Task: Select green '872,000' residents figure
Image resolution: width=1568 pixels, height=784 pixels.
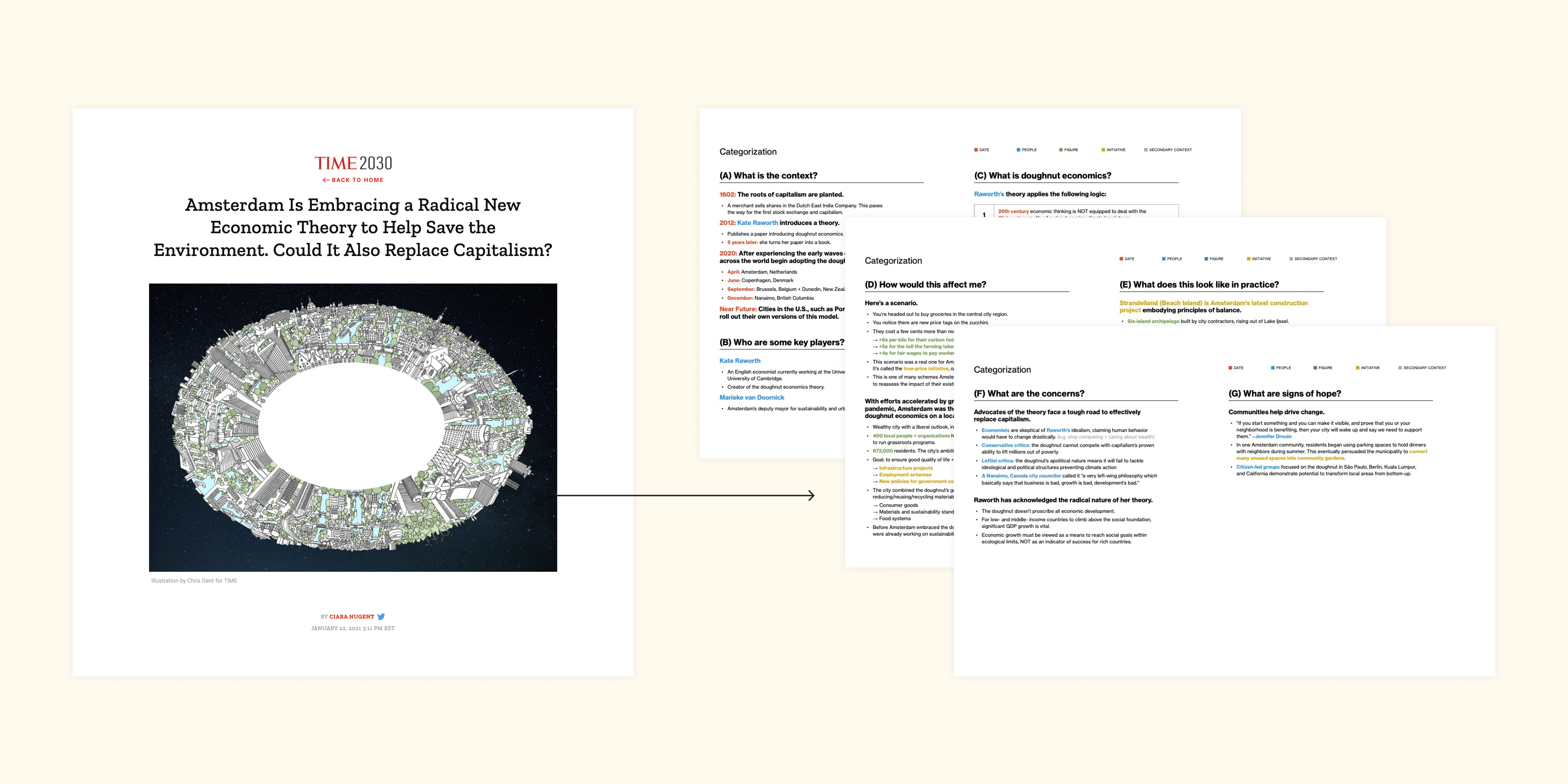Action: 883,451
